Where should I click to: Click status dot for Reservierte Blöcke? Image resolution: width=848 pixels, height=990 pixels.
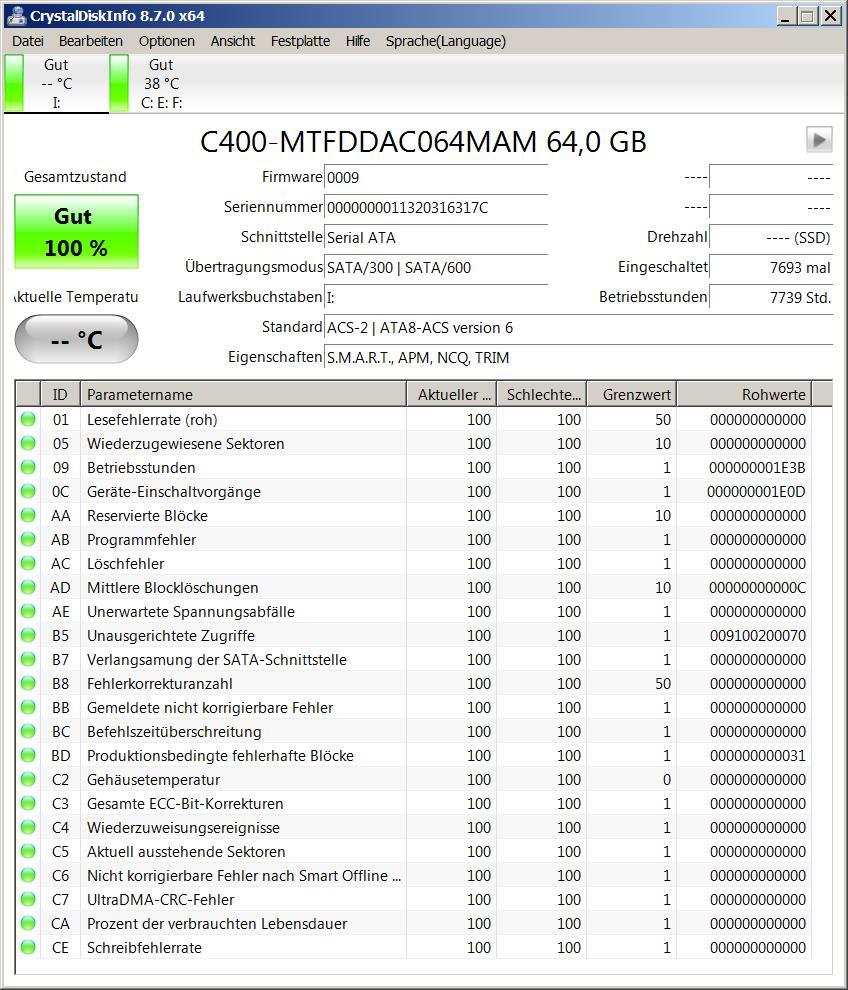coord(28,515)
